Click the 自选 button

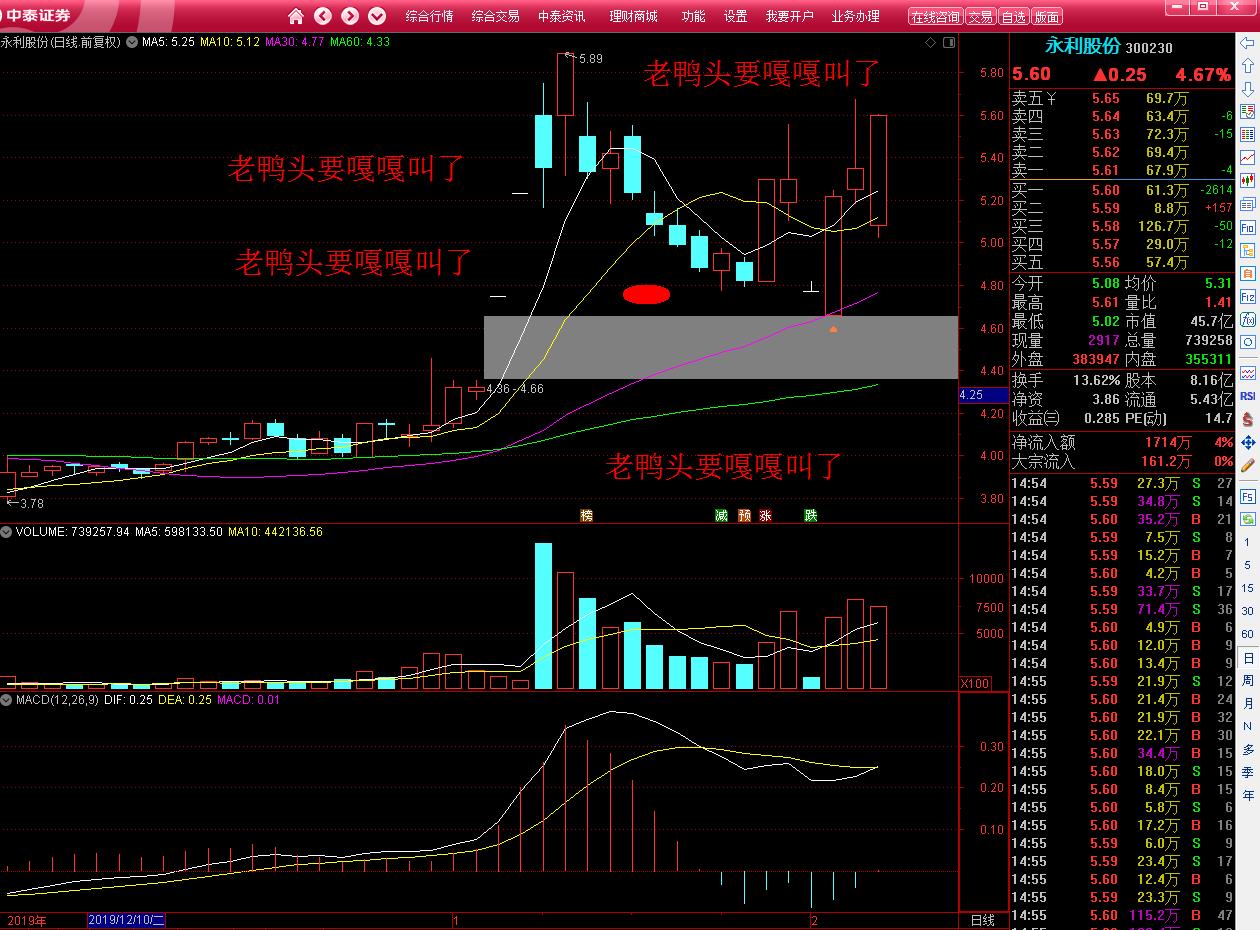click(x=1013, y=17)
